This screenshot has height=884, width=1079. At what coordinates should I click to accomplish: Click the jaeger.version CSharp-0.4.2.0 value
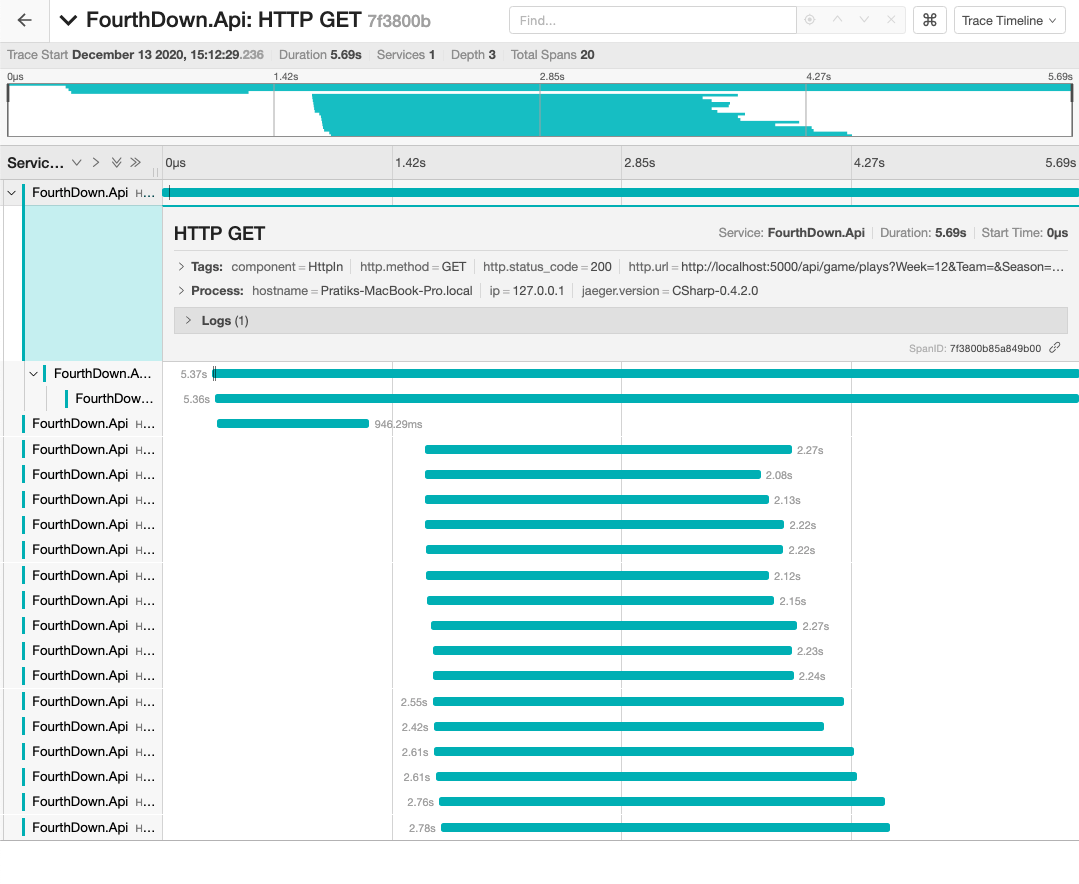coord(715,291)
